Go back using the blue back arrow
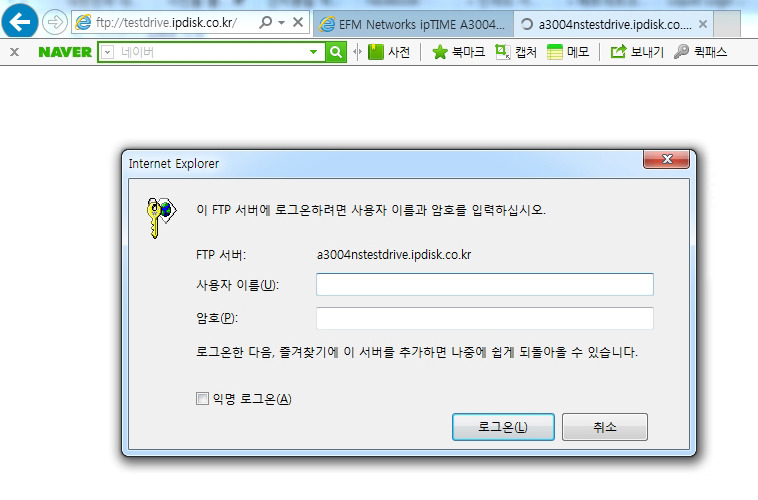 [x=20, y=21]
